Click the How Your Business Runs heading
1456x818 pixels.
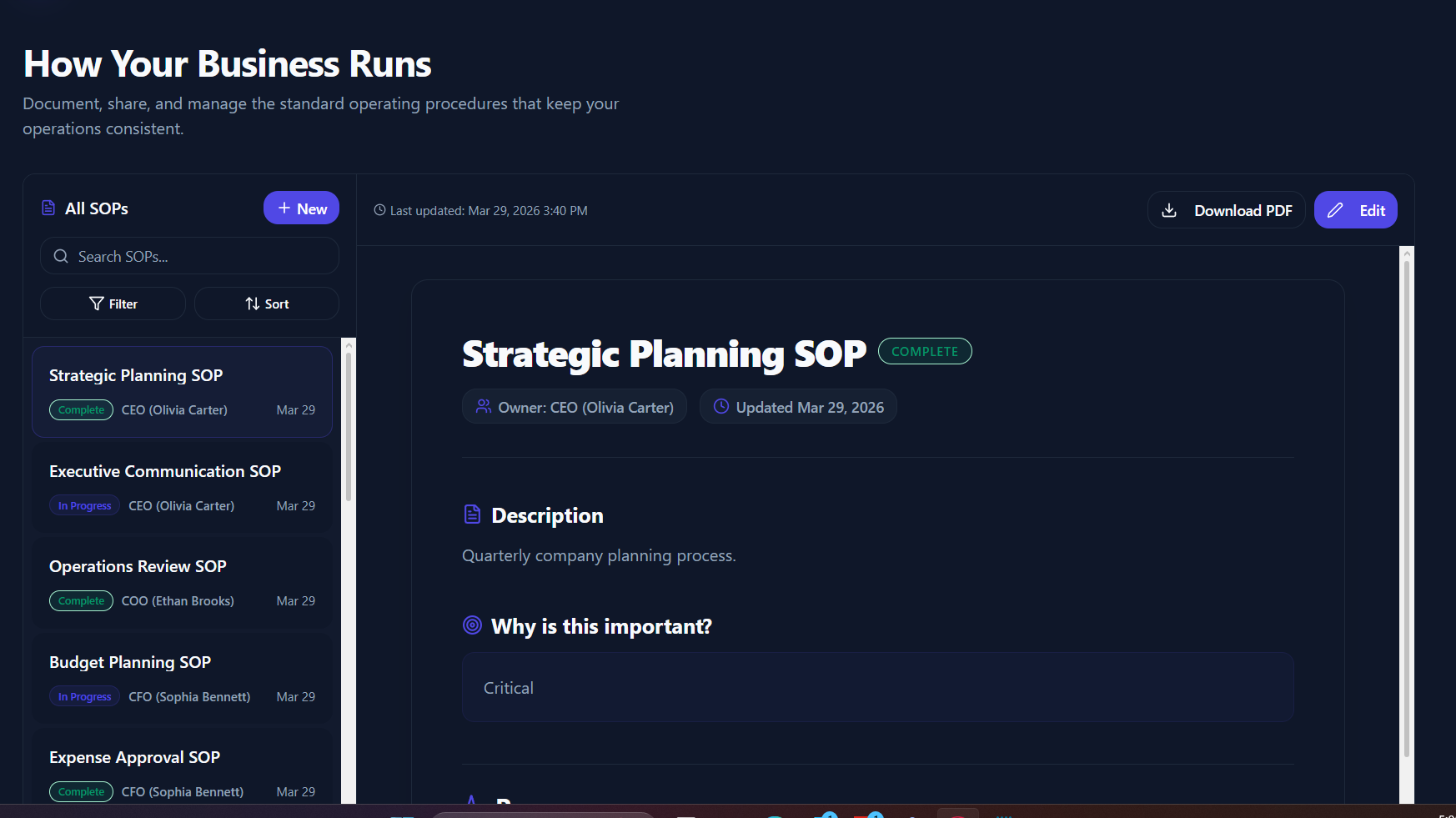[x=228, y=64]
